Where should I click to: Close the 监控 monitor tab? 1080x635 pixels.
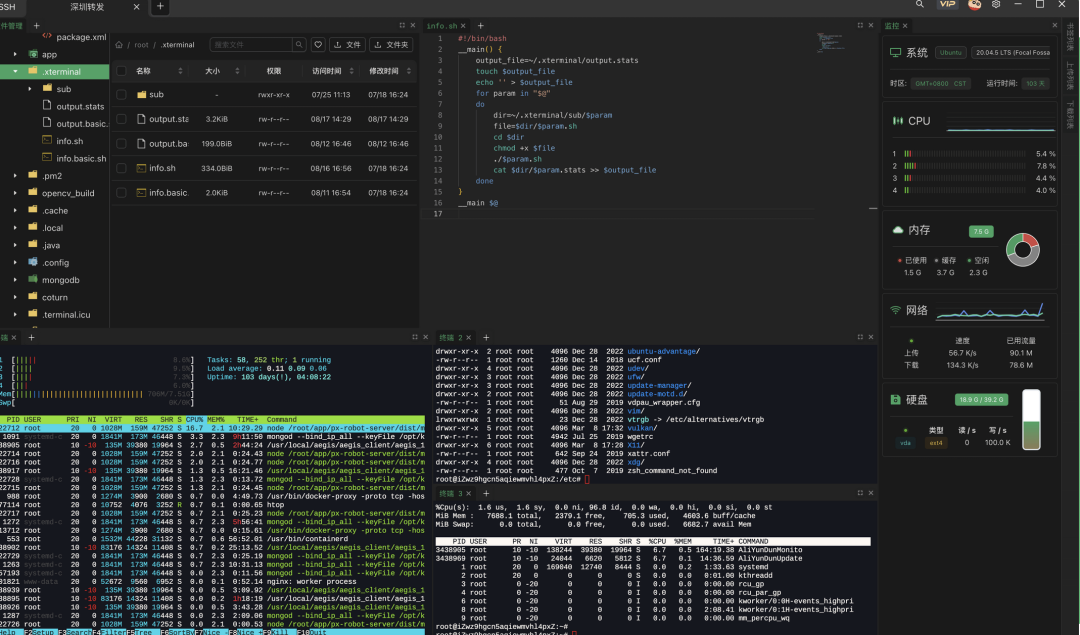[905, 26]
